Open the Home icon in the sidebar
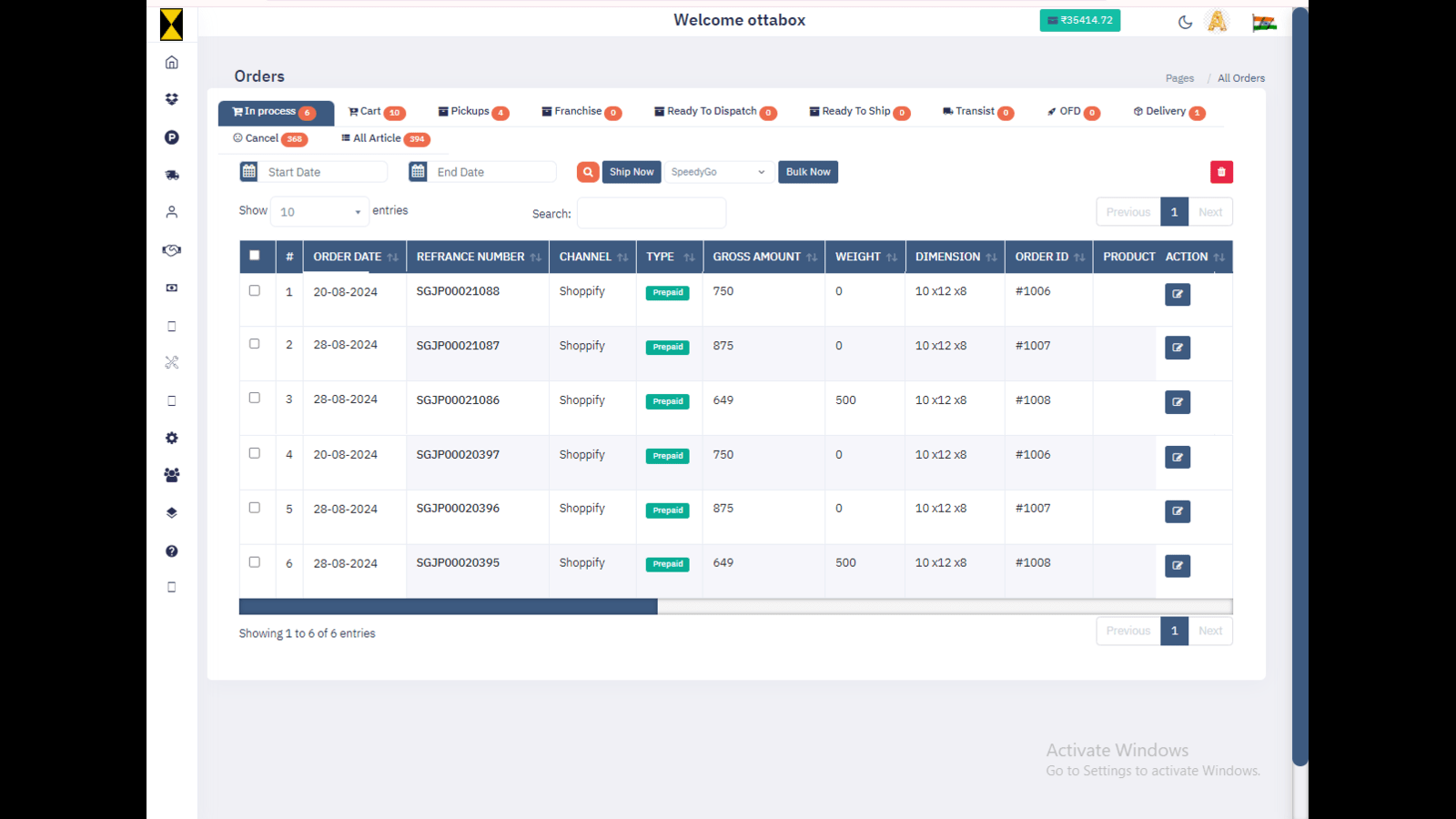The width and height of the screenshot is (1456, 819). coord(171,61)
